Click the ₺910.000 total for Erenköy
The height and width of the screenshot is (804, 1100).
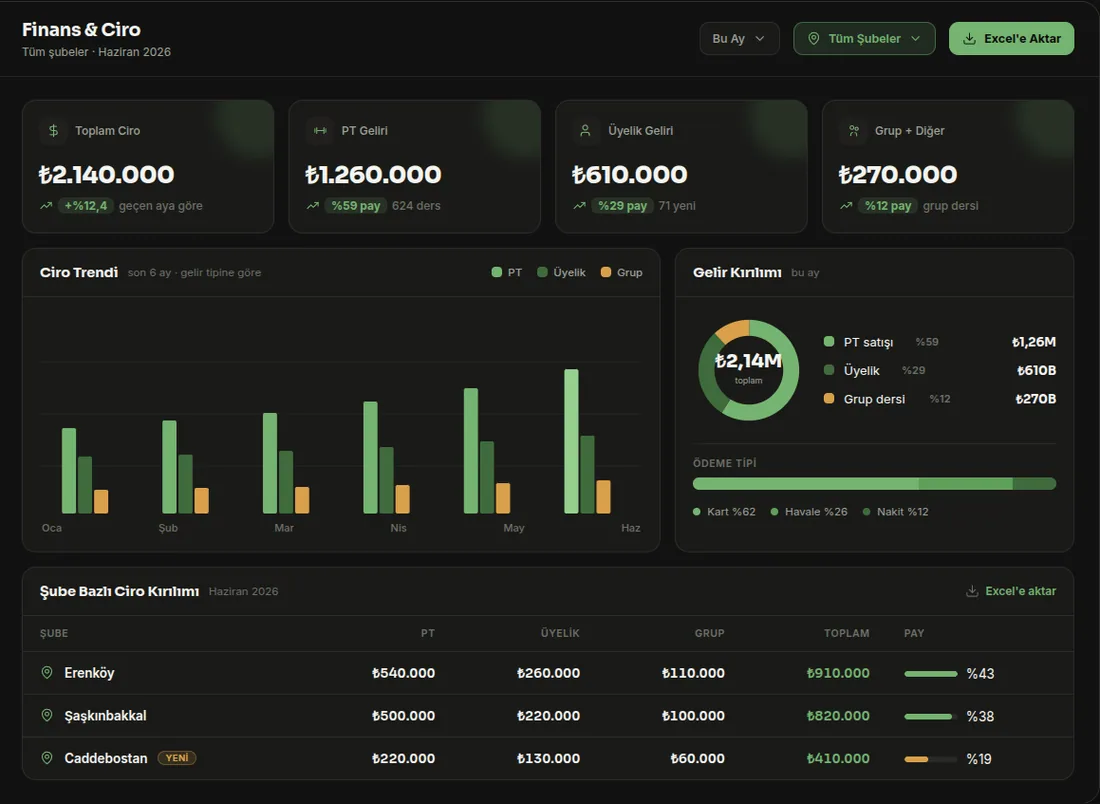click(838, 673)
